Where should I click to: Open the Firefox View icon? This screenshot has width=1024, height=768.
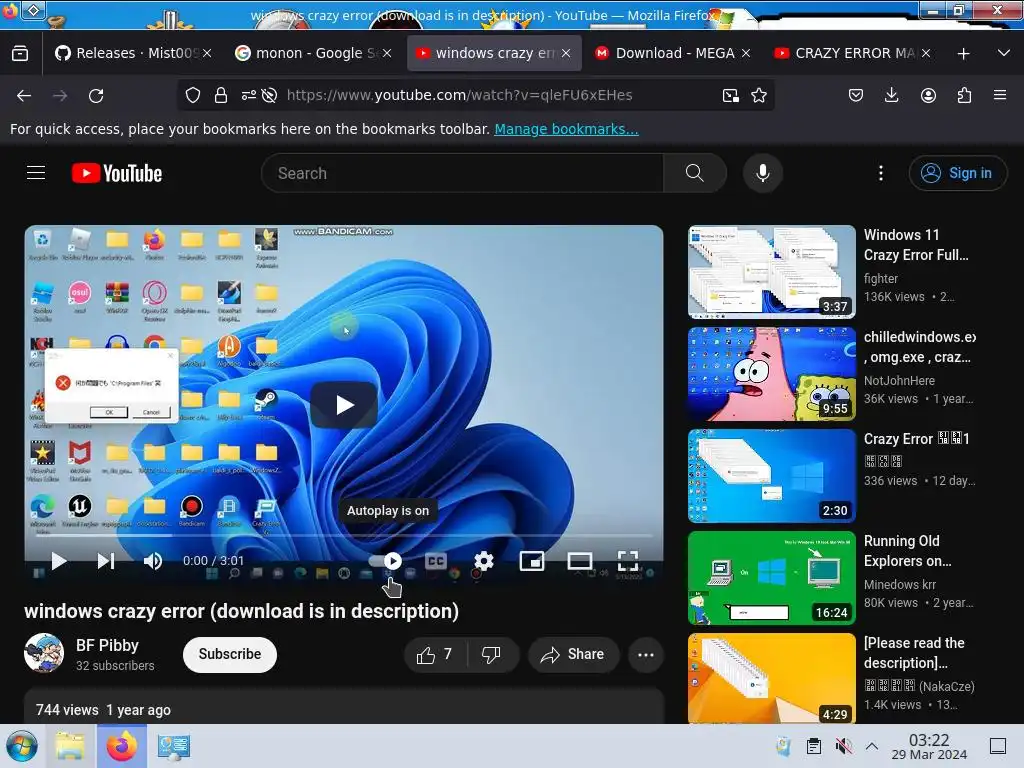tap(20, 53)
